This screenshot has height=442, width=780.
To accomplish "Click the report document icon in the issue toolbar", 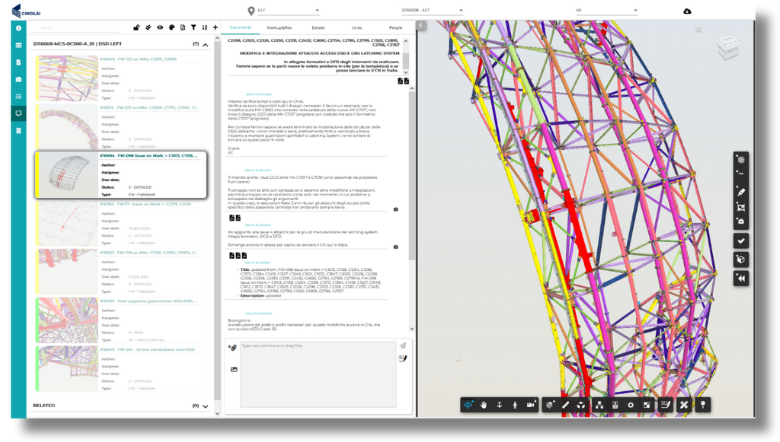I will pyautogui.click(x=183, y=28).
